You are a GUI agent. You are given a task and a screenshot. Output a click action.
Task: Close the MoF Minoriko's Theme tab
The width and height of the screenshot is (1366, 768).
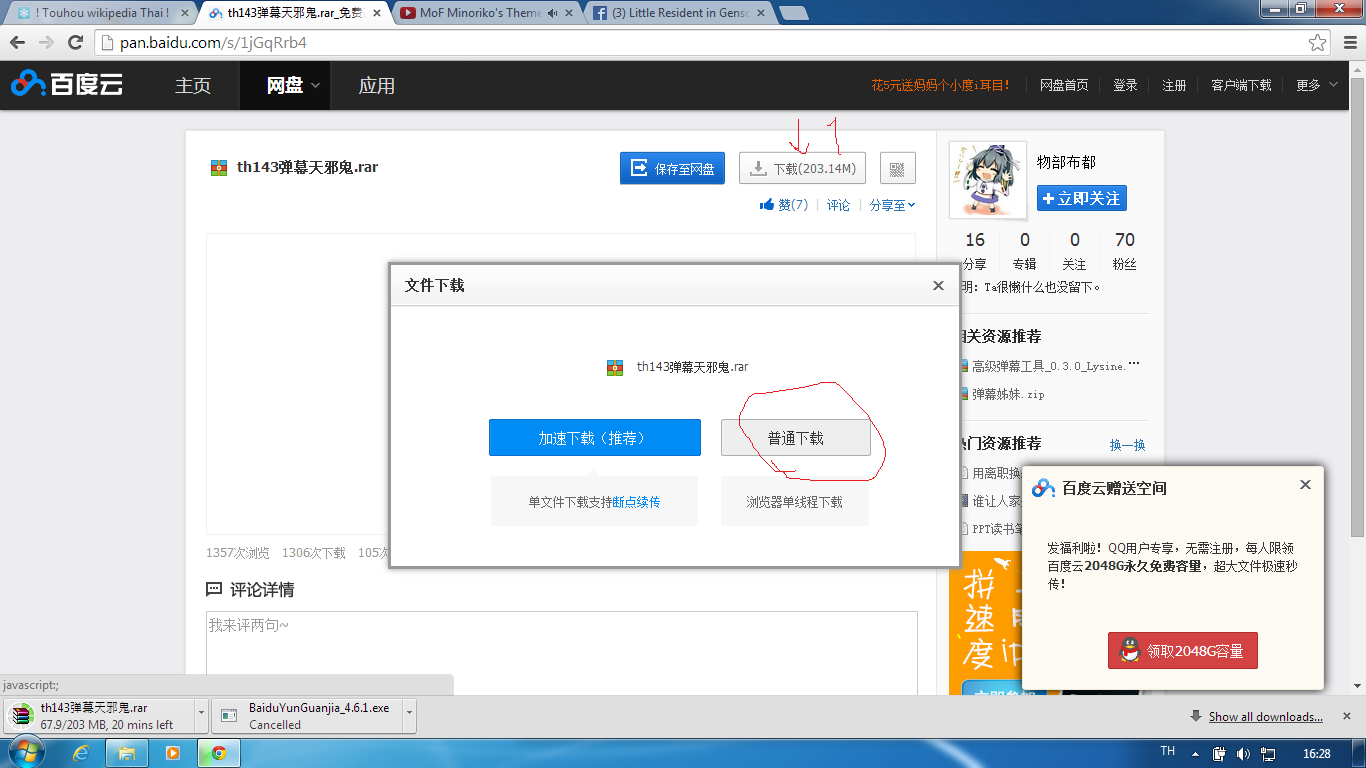[x=569, y=13]
